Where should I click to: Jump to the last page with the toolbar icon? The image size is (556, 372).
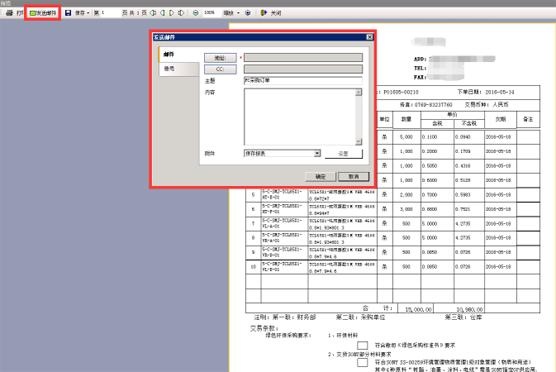(181, 13)
